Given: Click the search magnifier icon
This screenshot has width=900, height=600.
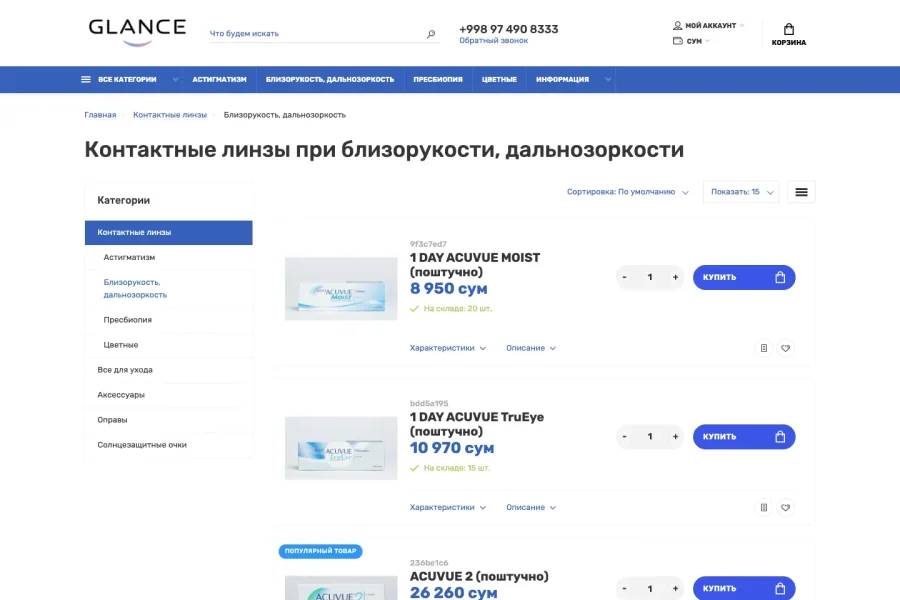Looking at the screenshot, I should pyautogui.click(x=431, y=34).
